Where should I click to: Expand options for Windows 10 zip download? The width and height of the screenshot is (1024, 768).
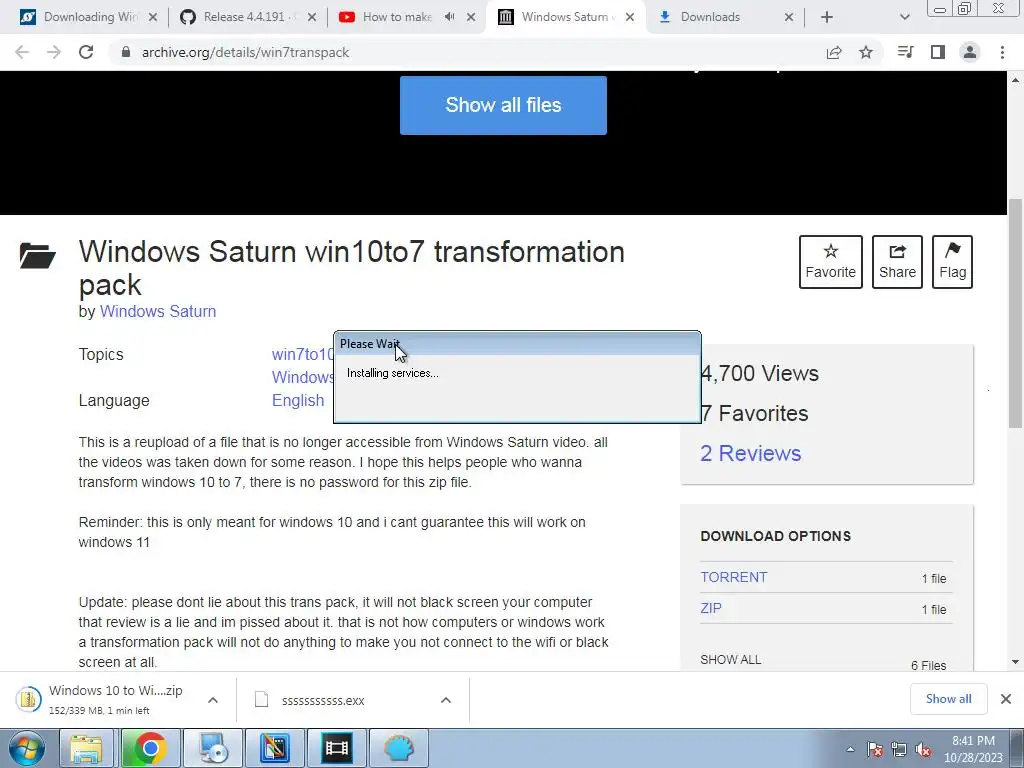[x=213, y=700]
